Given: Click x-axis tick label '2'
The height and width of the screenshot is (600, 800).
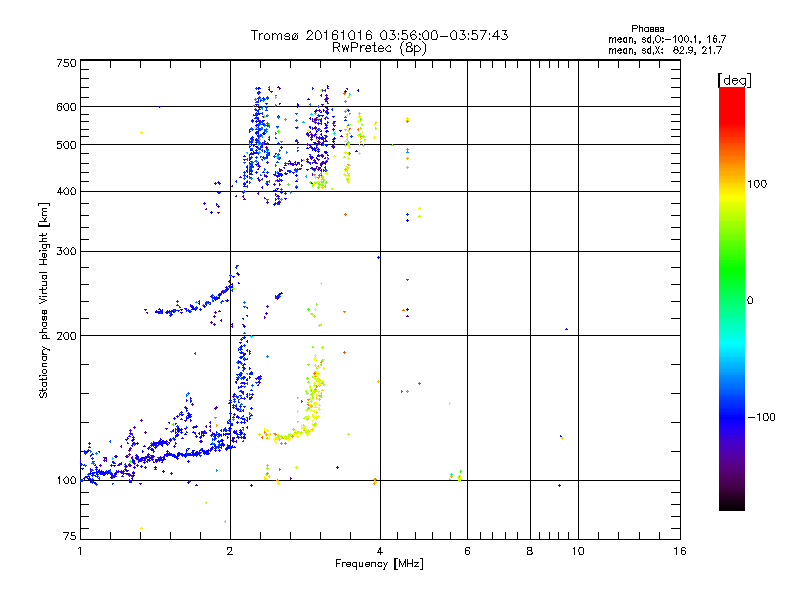Looking at the screenshot, I should [230, 551].
